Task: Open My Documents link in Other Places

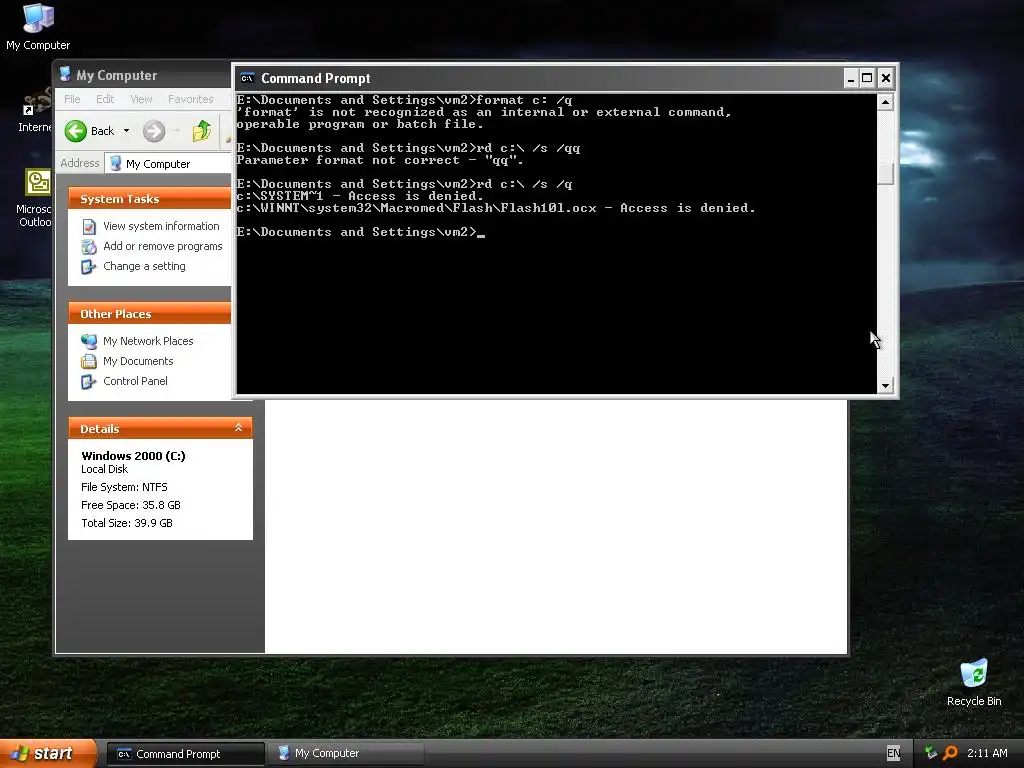Action: tap(138, 361)
